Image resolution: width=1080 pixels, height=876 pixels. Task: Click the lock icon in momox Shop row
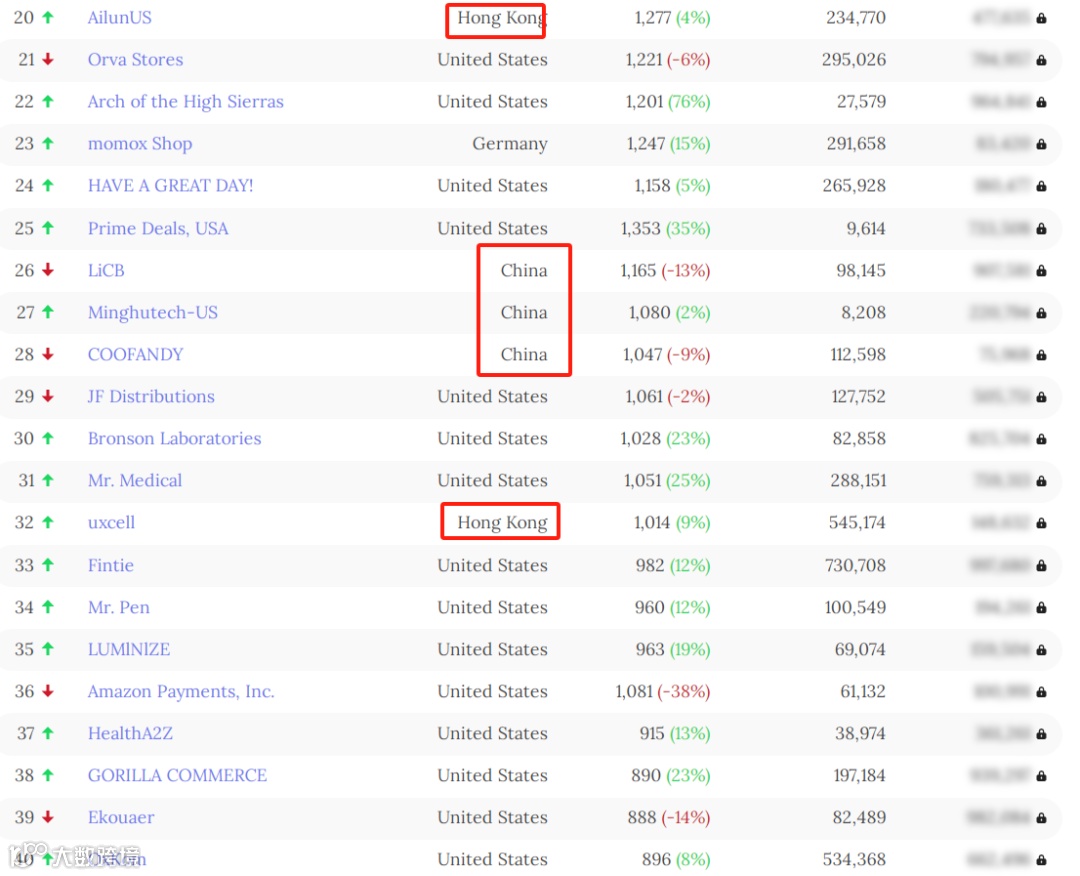[x=1041, y=145]
